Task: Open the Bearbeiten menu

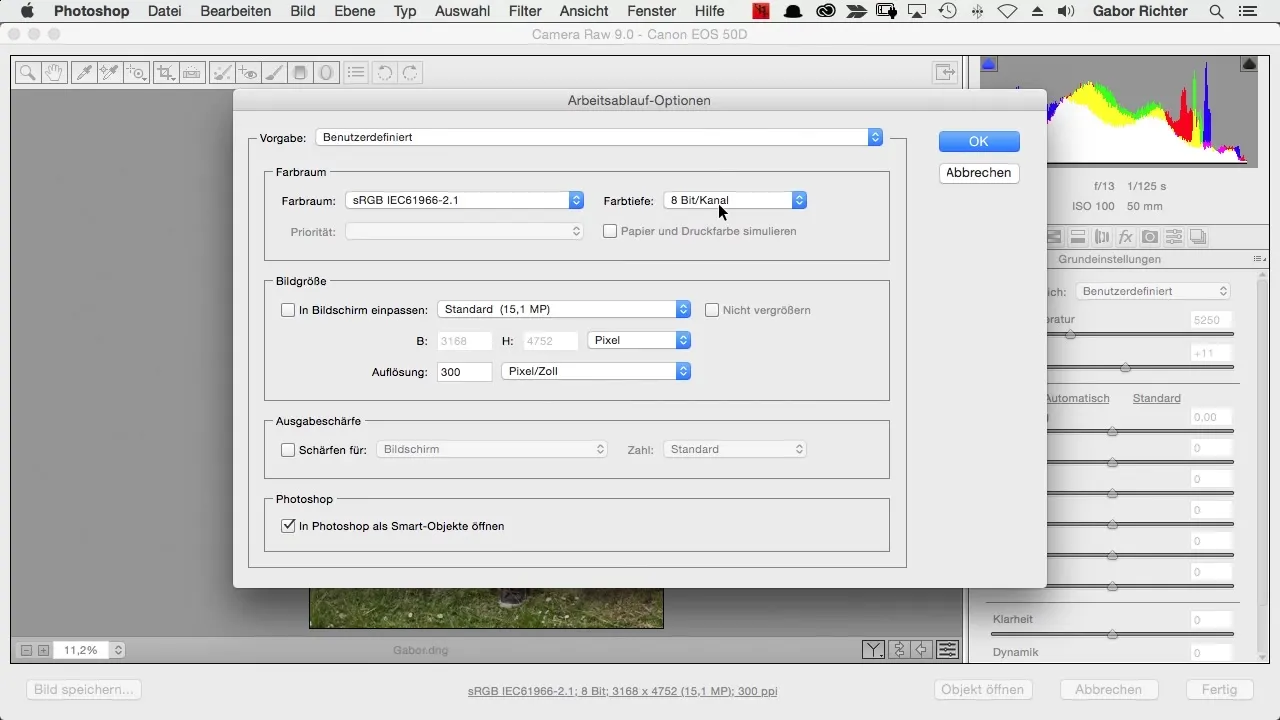Action: [x=236, y=11]
